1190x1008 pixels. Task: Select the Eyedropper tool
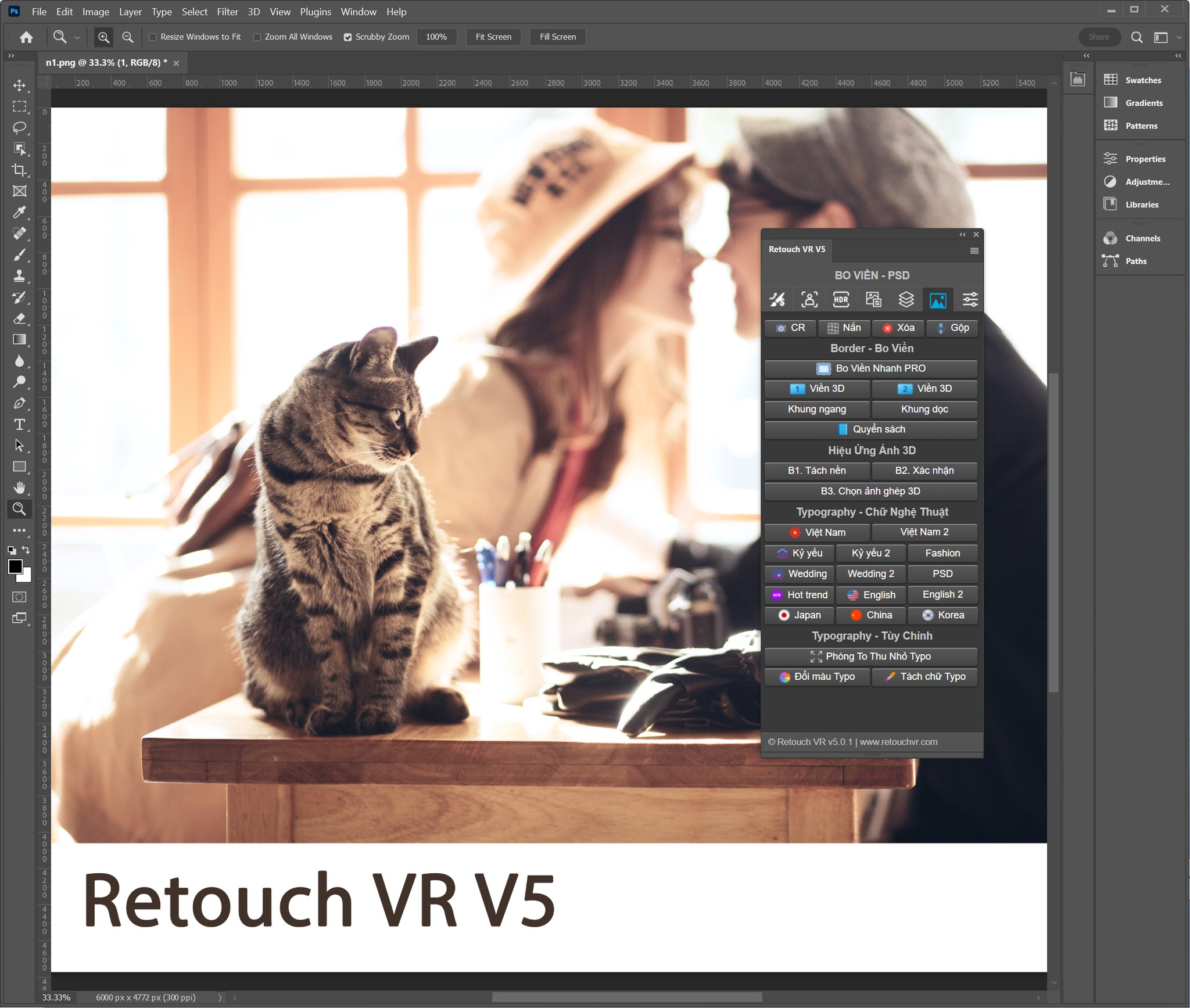click(x=19, y=212)
